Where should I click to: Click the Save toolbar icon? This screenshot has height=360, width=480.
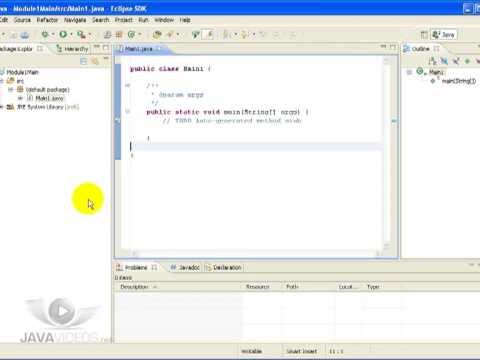click(13, 34)
